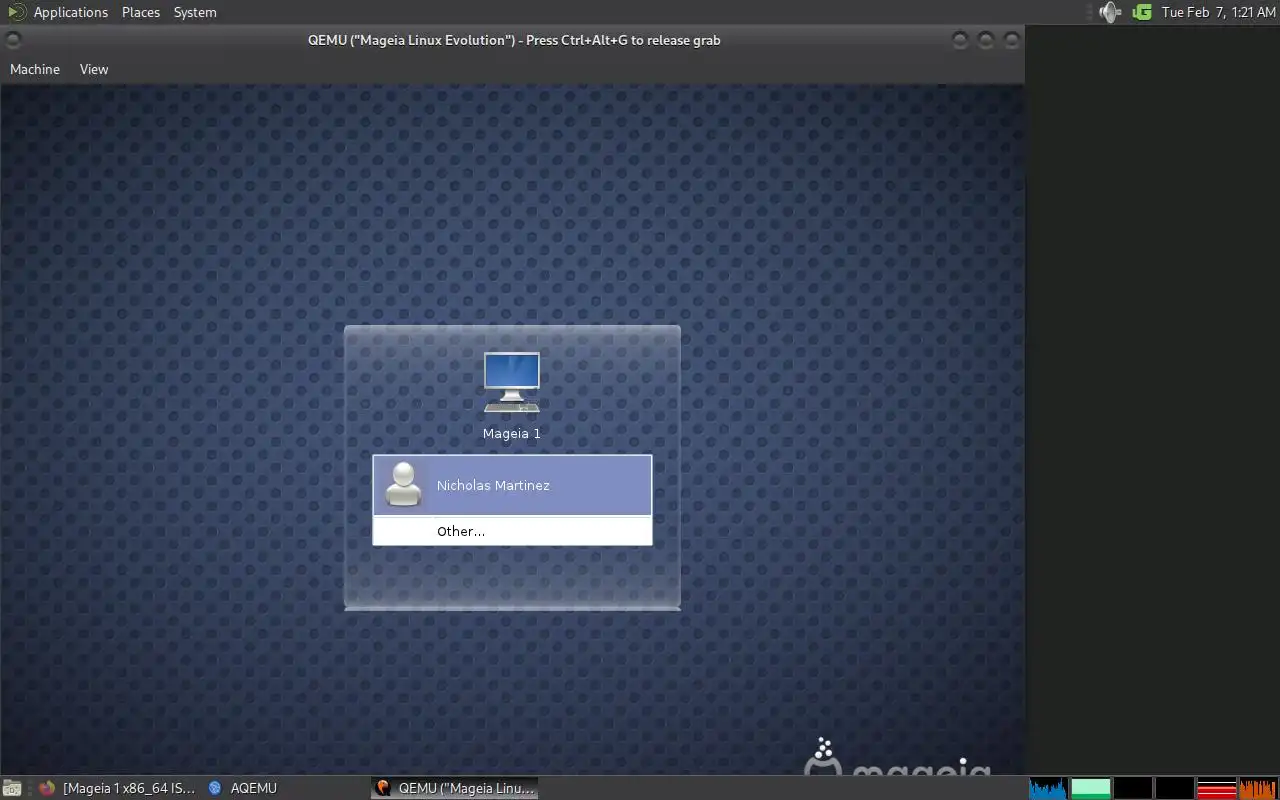The height and width of the screenshot is (800, 1280).
Task: Switch to the Mageia 1 x86_64 Firefox window
Action: pos(118,788)
